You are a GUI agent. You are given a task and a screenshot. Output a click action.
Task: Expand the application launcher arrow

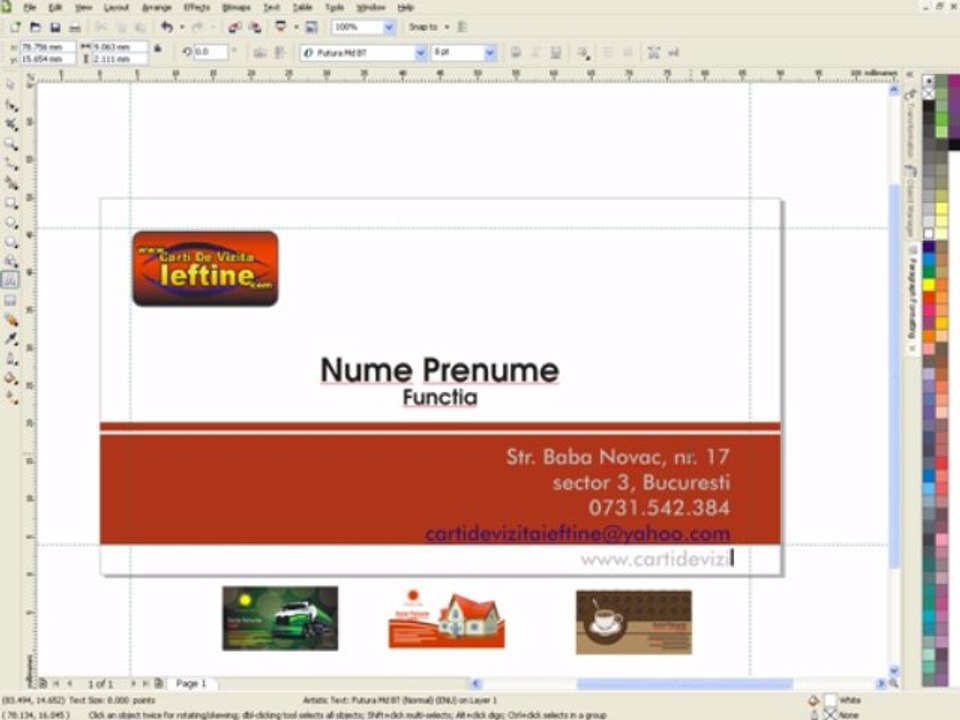click(x=296, y=27)
